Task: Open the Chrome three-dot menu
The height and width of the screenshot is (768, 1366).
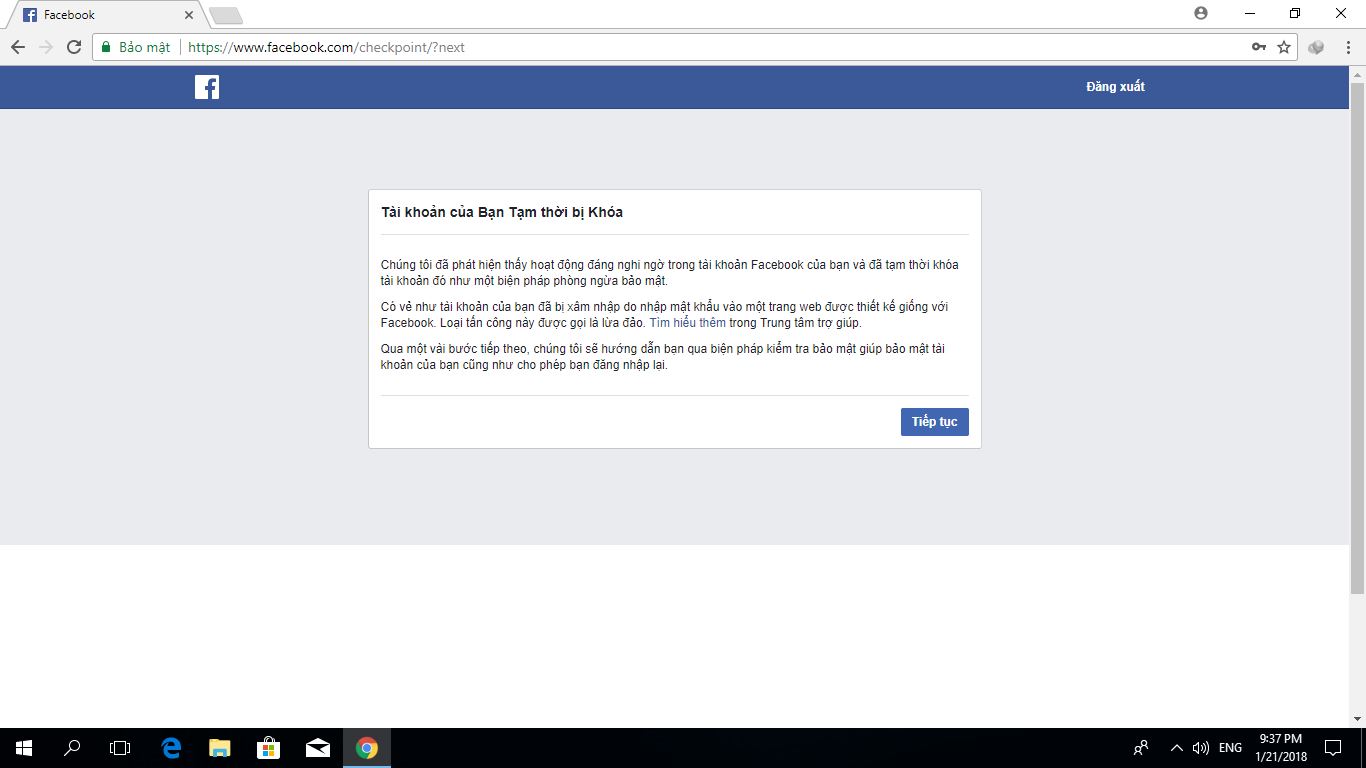Action: coord(1346,47)
